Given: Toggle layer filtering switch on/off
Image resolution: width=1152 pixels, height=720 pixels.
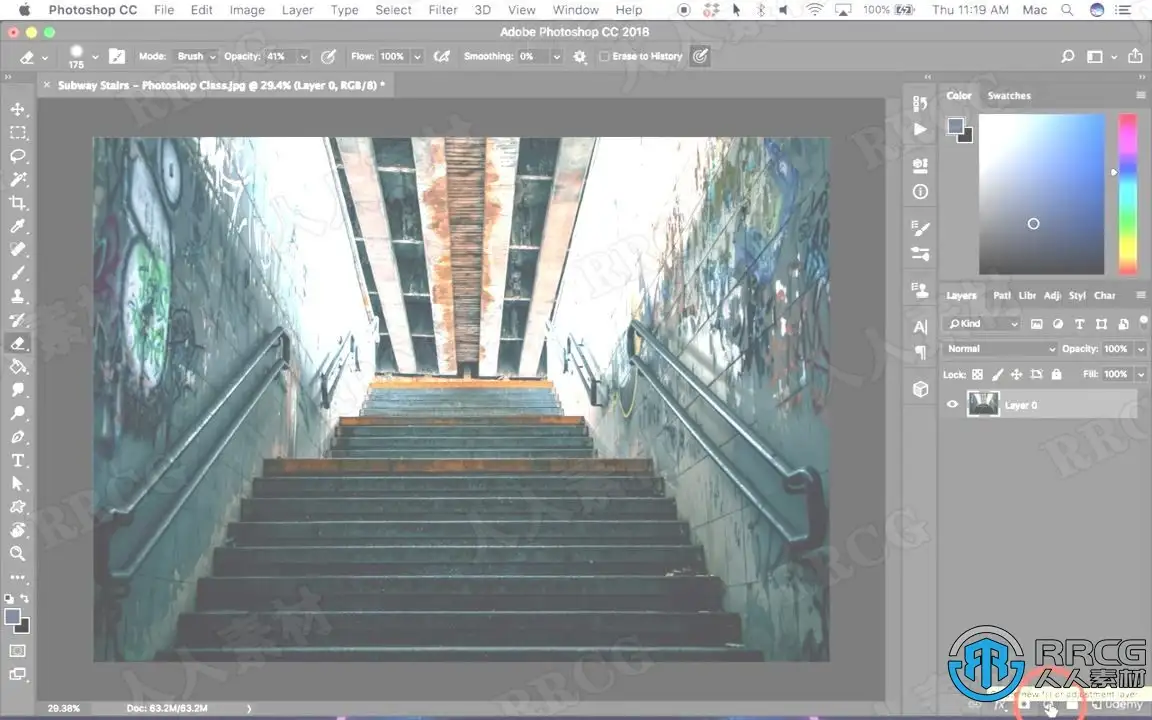Looking at the screenshot, I should tap(1142, 320).
